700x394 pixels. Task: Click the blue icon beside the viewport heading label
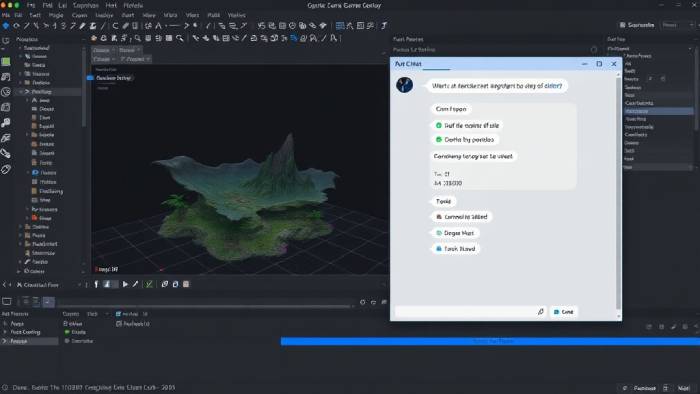[x=90, y=78]
